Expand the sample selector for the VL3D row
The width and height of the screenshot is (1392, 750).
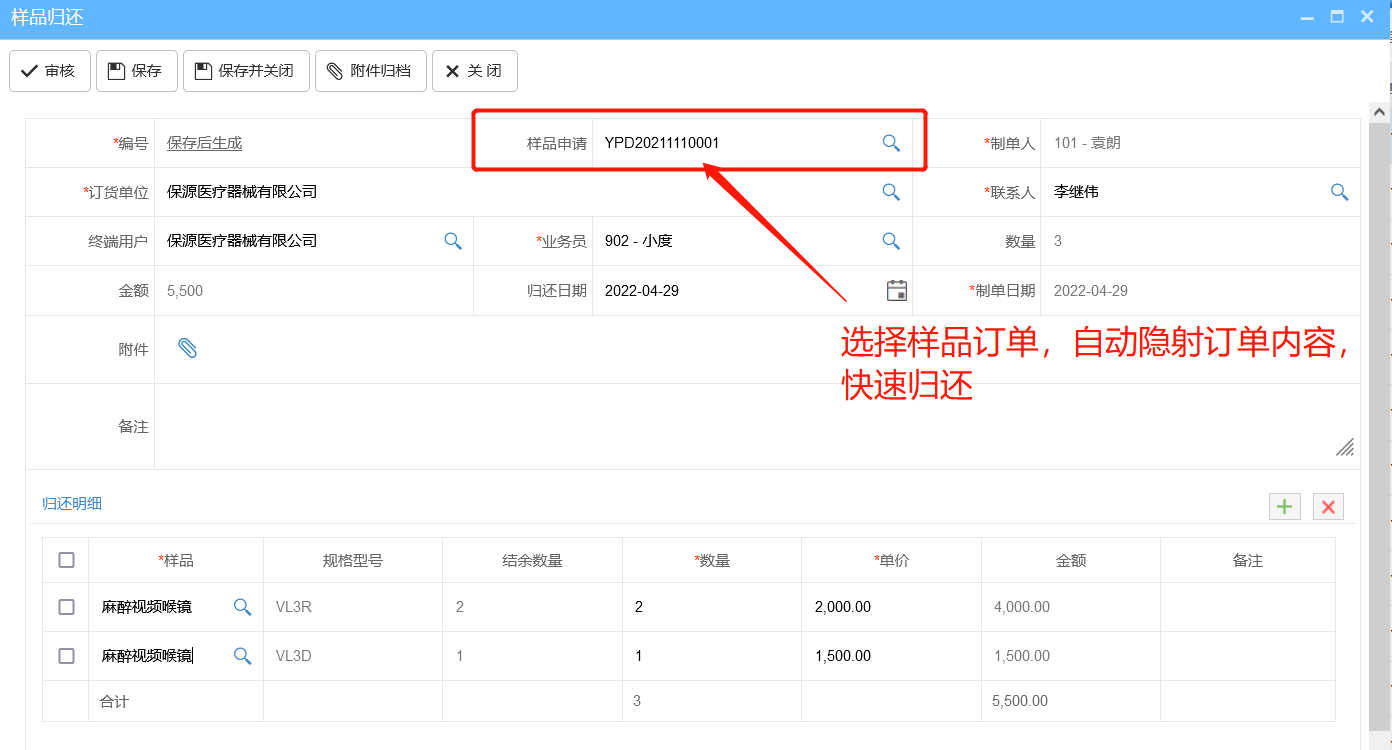242,655
